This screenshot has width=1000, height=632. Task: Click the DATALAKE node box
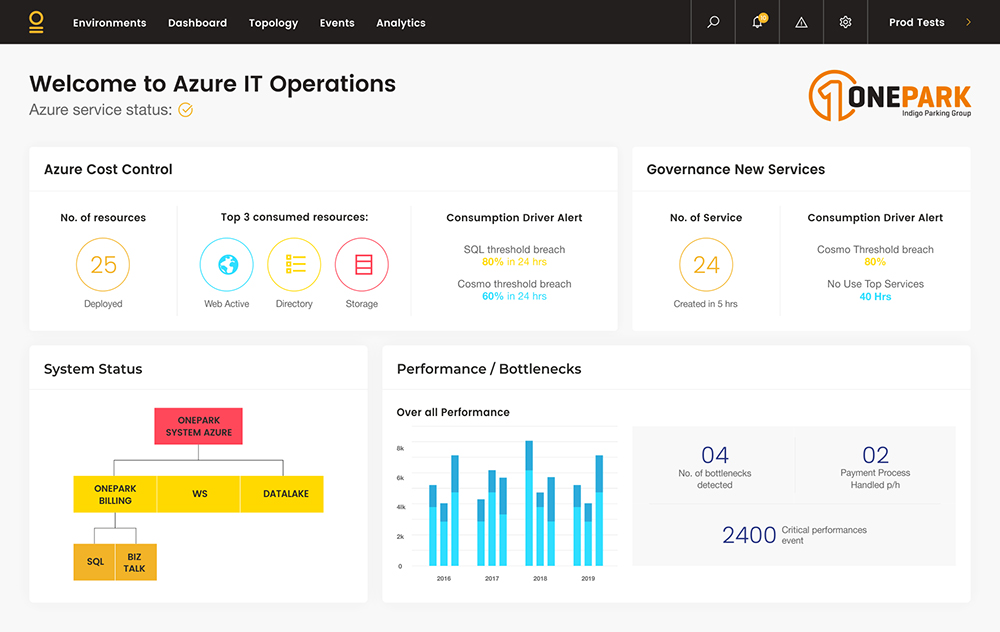coord(286,494)
